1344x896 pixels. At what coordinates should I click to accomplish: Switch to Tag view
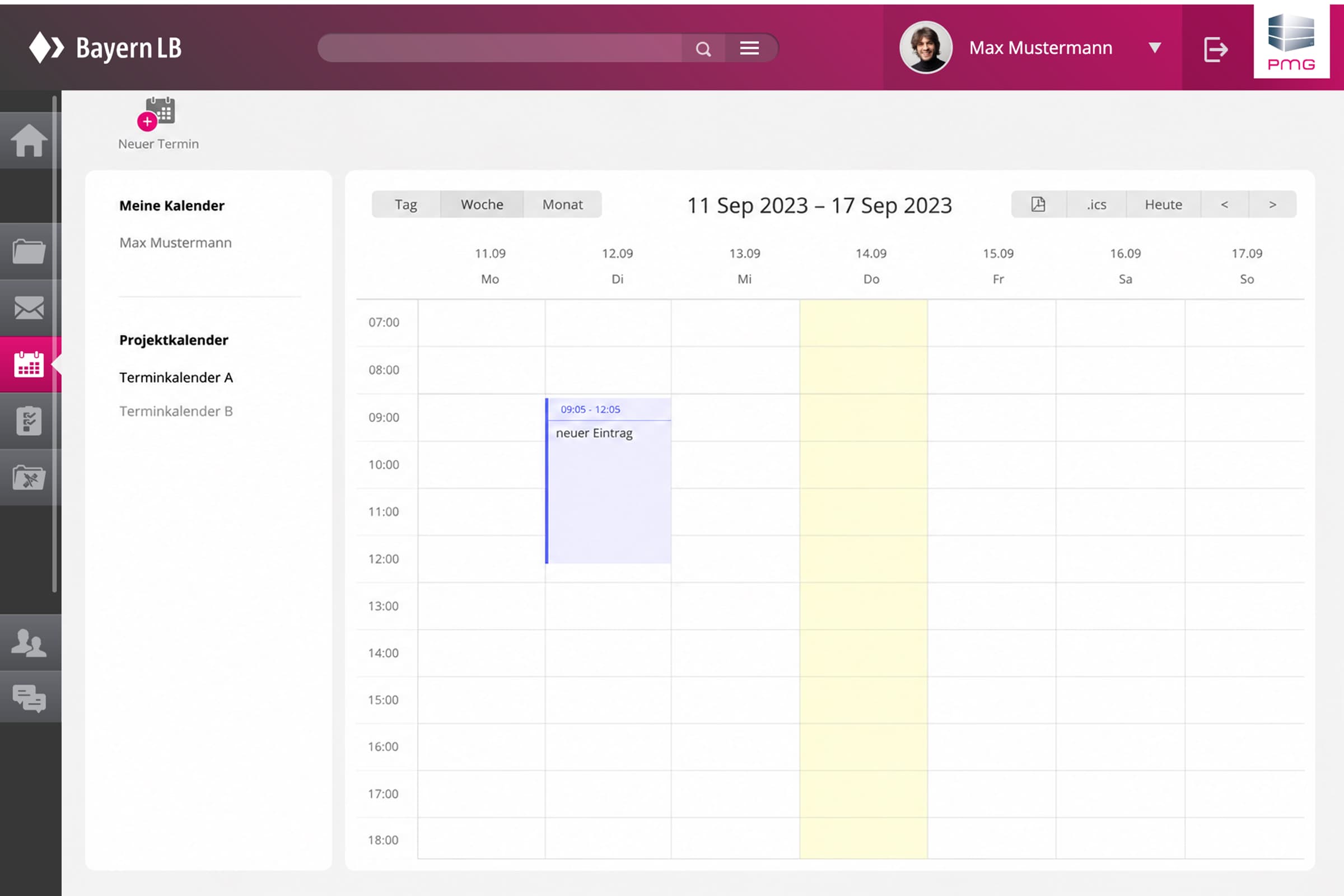pos(405,204)
